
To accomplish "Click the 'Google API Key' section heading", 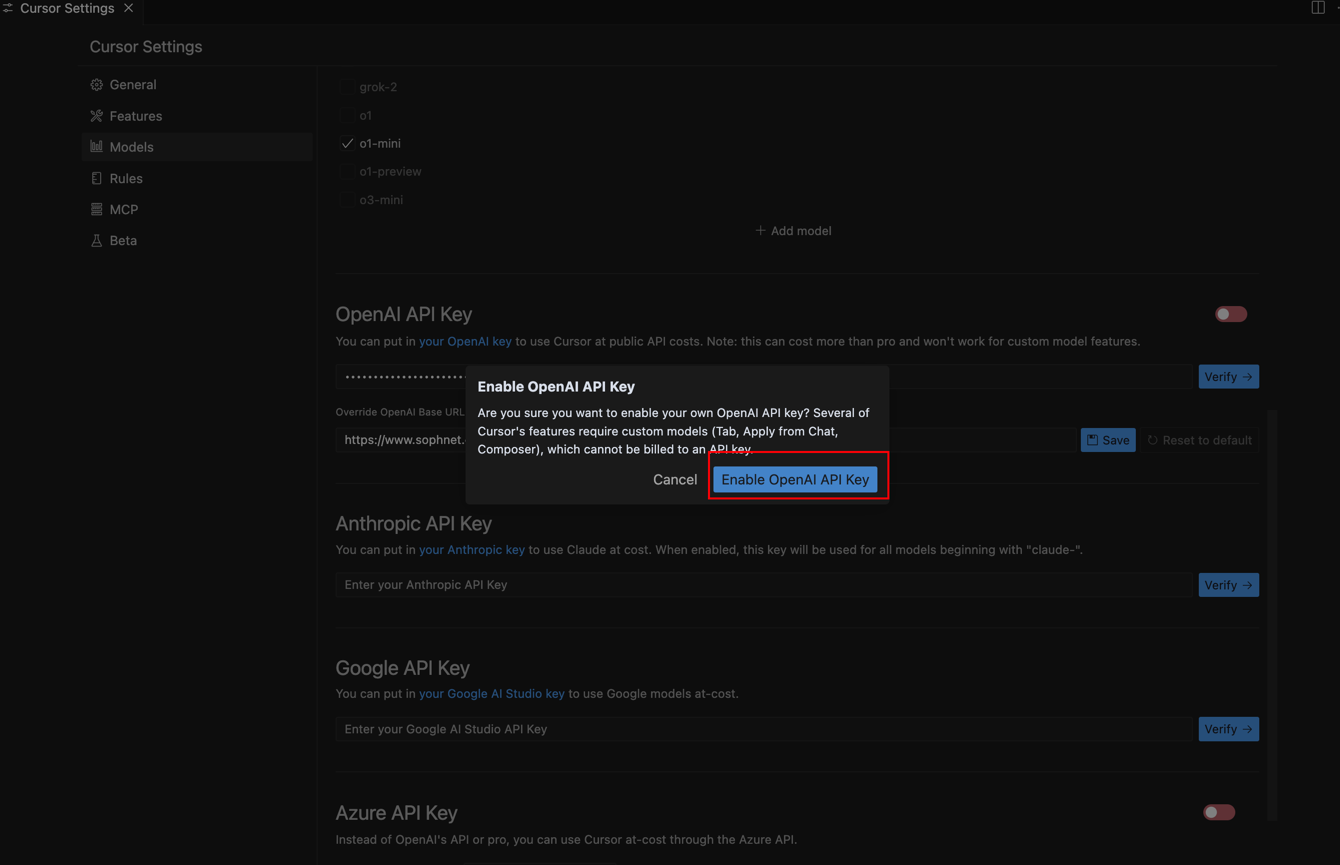I will [x=403, y=667].
